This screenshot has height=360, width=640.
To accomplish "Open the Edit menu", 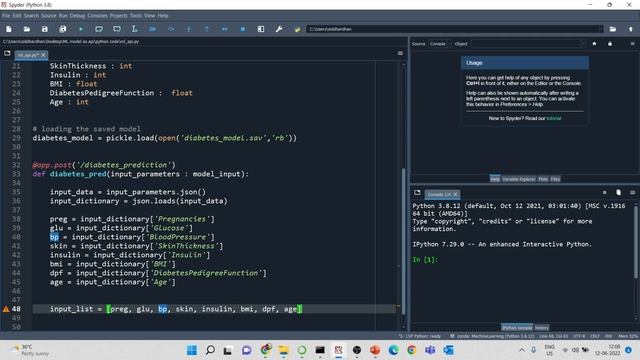I will tap(17, 16).
